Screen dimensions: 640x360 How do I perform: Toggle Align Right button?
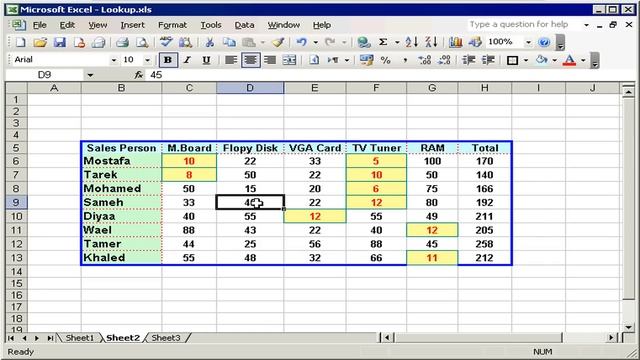click(270, 60)
